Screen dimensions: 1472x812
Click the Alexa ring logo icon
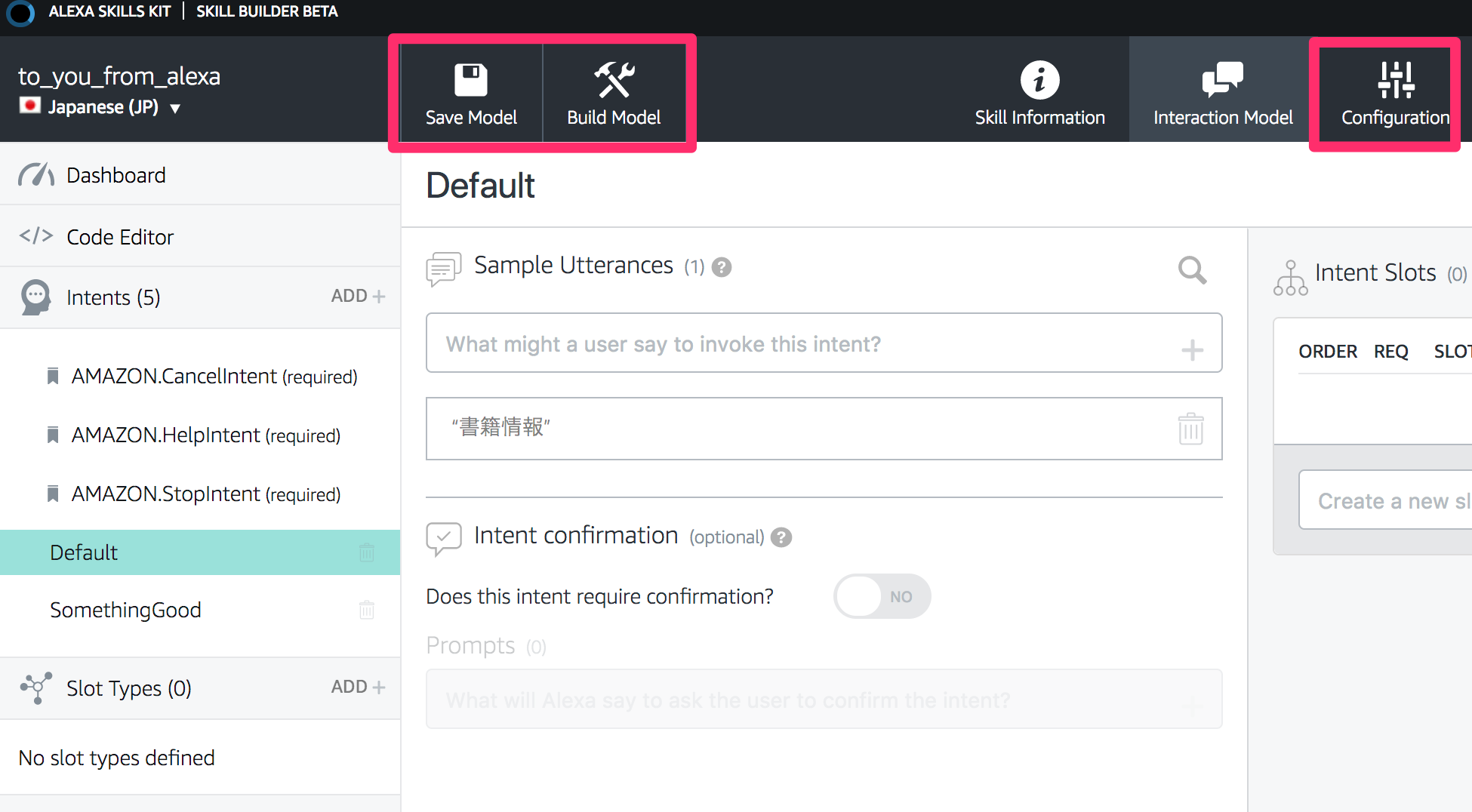click(20, 13)
